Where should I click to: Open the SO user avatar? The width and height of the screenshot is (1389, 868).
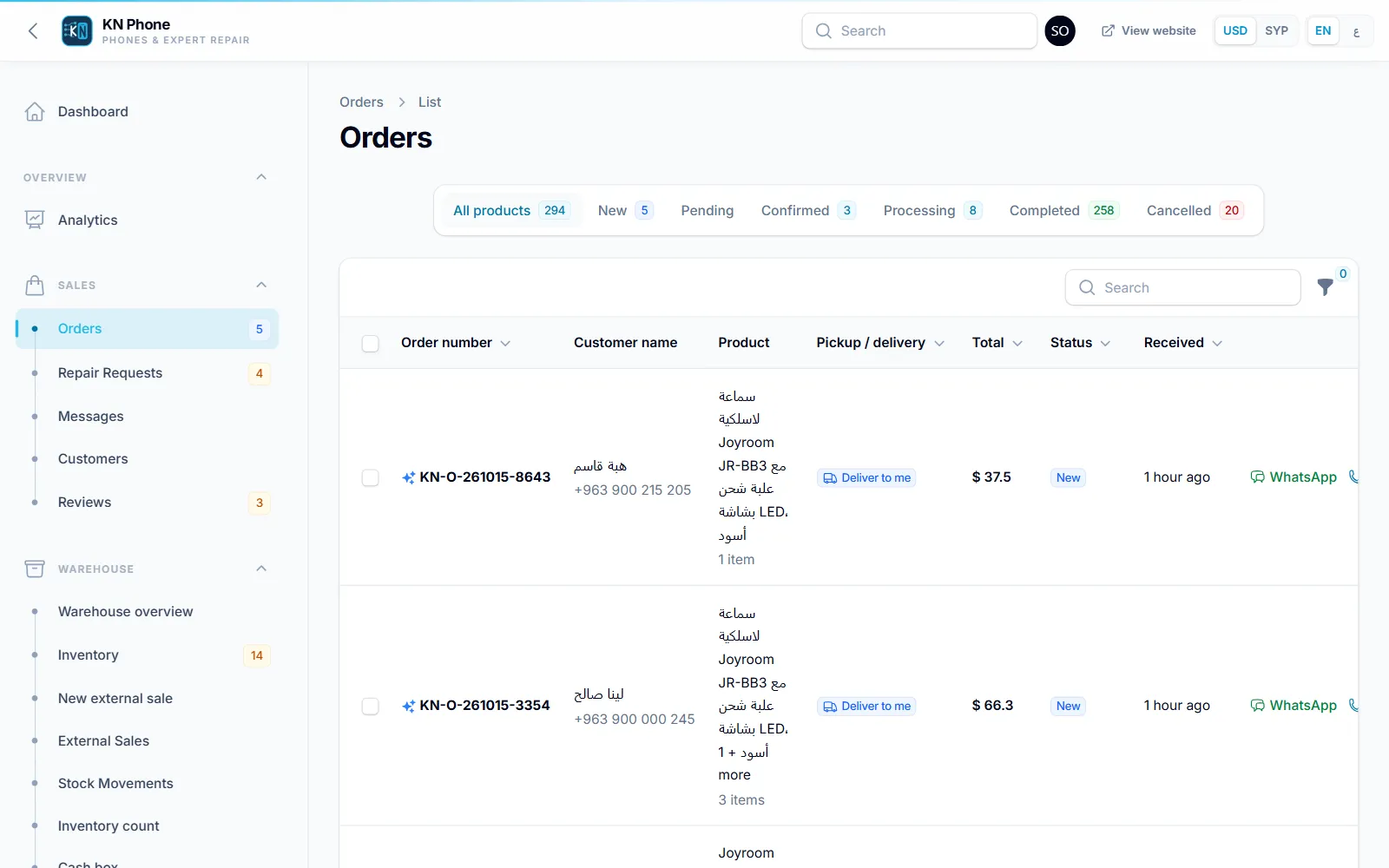(1060, 31)
